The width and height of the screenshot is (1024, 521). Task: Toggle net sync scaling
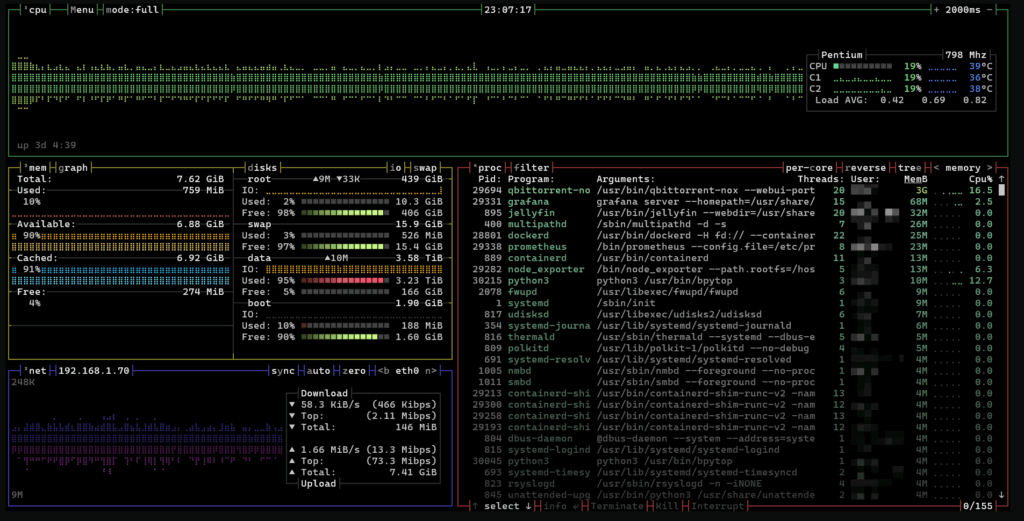tap(283, 371)
